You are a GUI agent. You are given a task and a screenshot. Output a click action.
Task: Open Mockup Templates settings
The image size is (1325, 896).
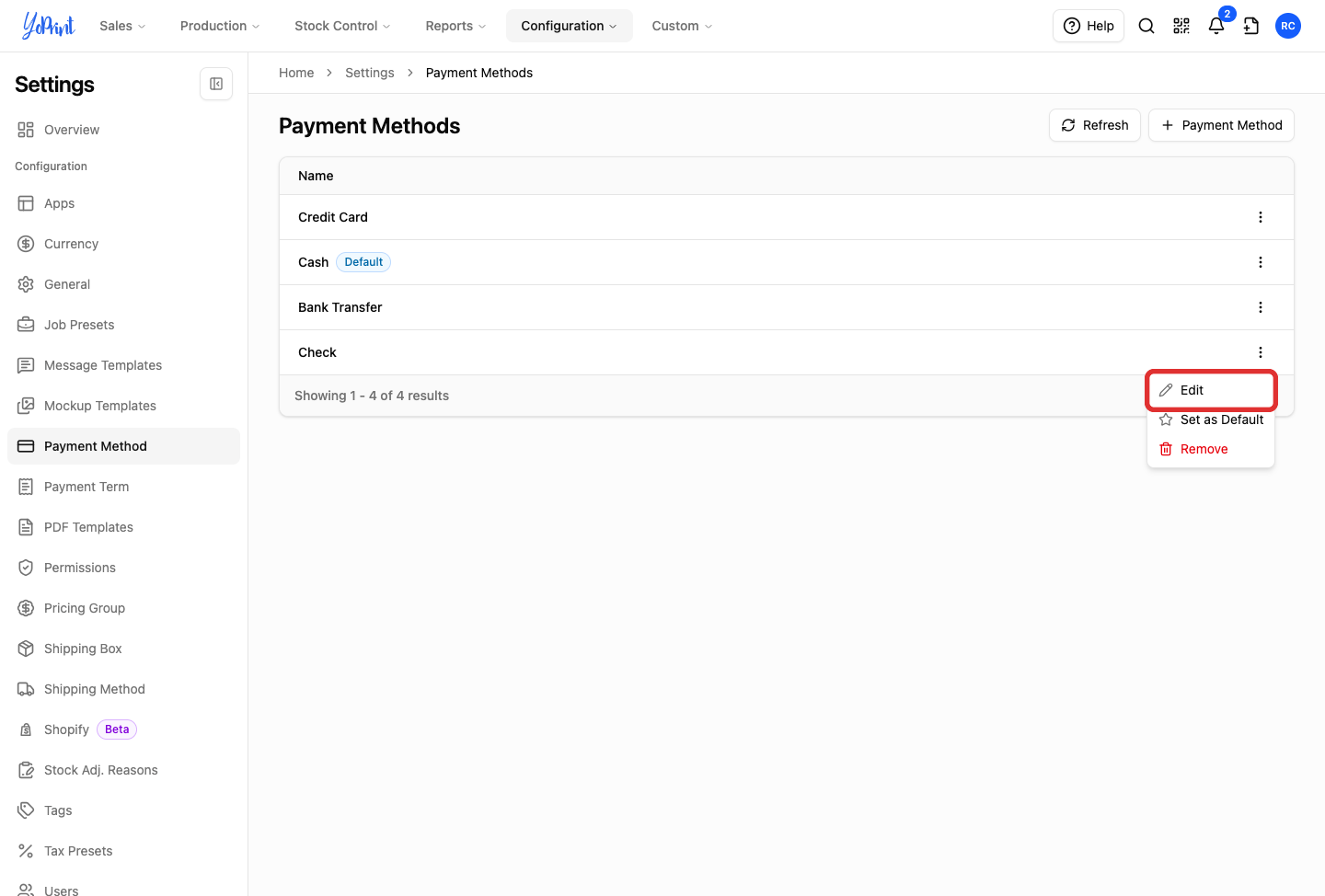tap(123, 406)
